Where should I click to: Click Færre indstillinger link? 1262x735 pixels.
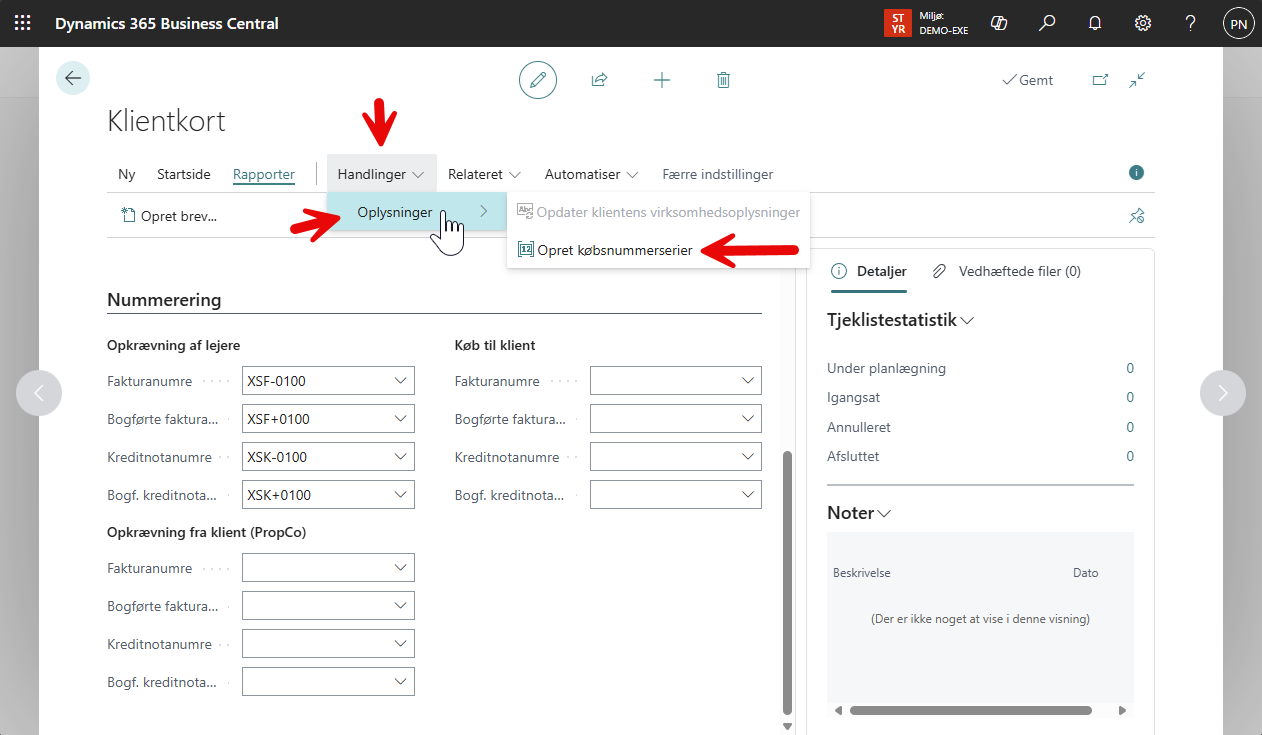coord(717,174)
